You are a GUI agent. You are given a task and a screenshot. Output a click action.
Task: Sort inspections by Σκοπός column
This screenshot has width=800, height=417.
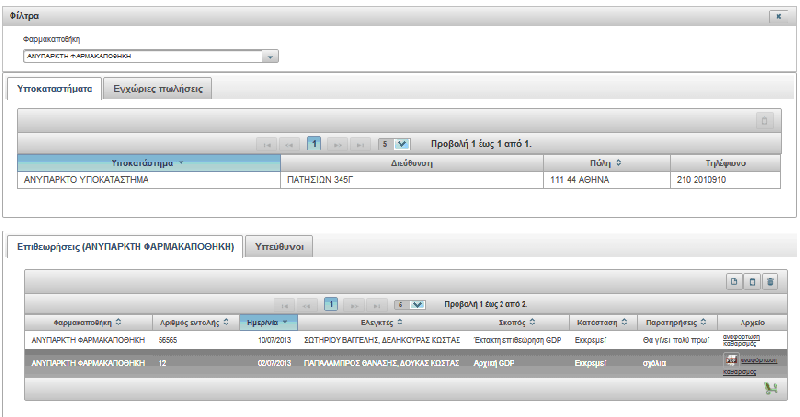point(517,323)
